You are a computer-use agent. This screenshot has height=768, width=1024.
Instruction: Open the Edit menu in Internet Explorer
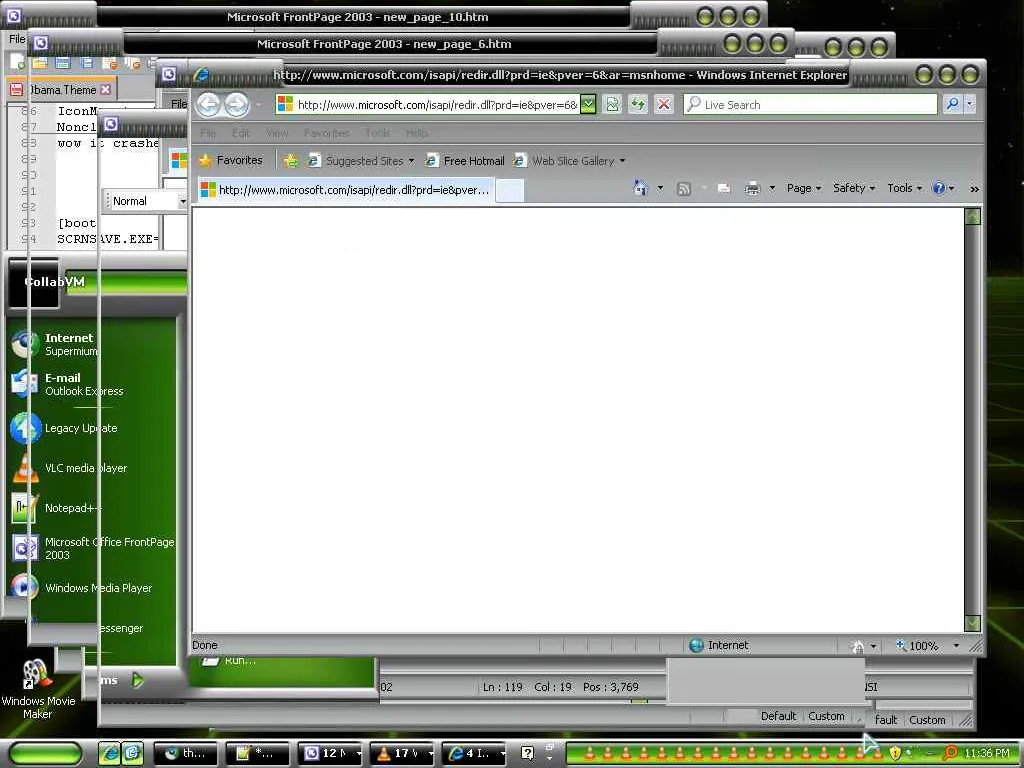[x=240, y=133]
